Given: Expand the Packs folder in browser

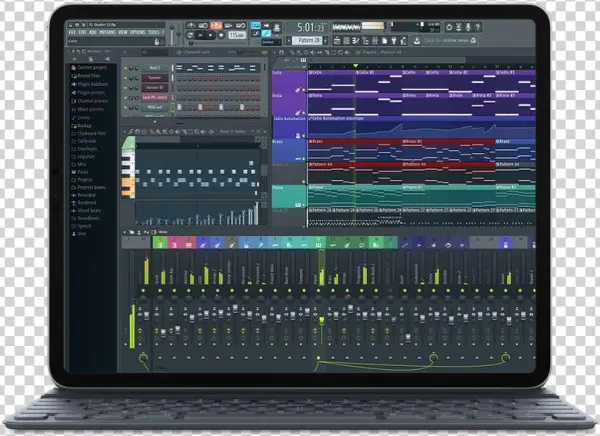Looking at the screenshot, I should 80,172.
